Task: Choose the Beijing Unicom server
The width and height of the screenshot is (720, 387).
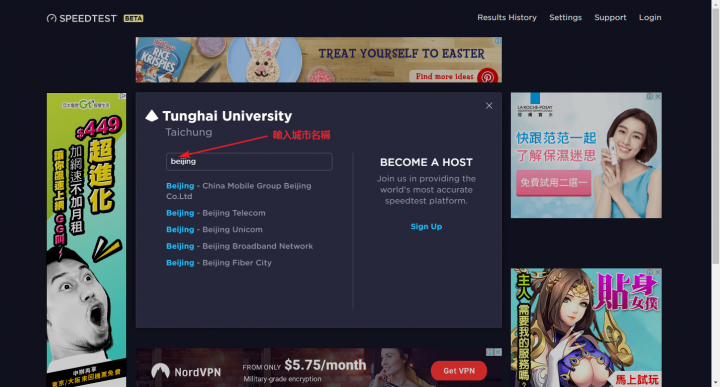Action: coord(214,230)
